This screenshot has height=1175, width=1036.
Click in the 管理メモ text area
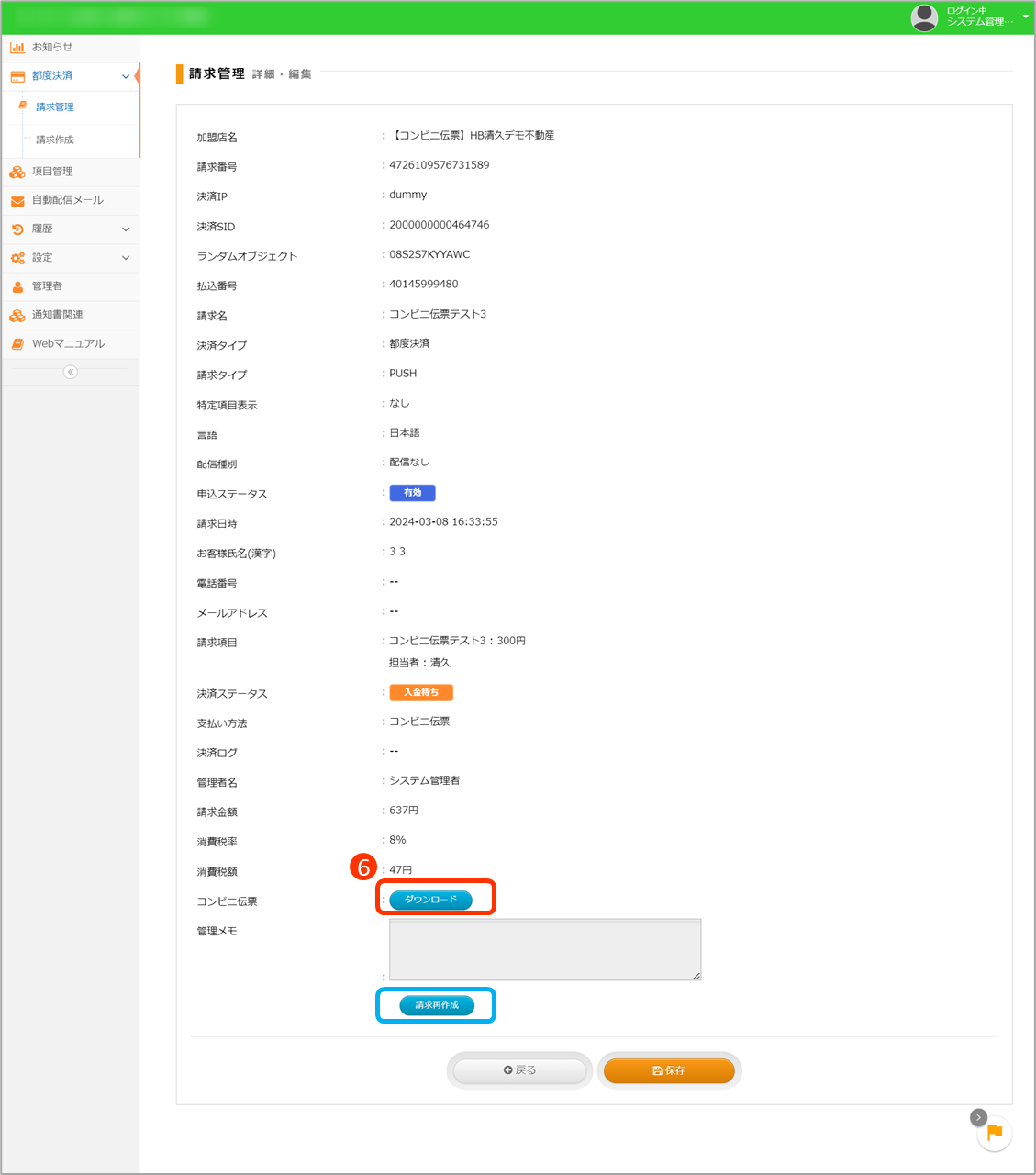[545, 950]
